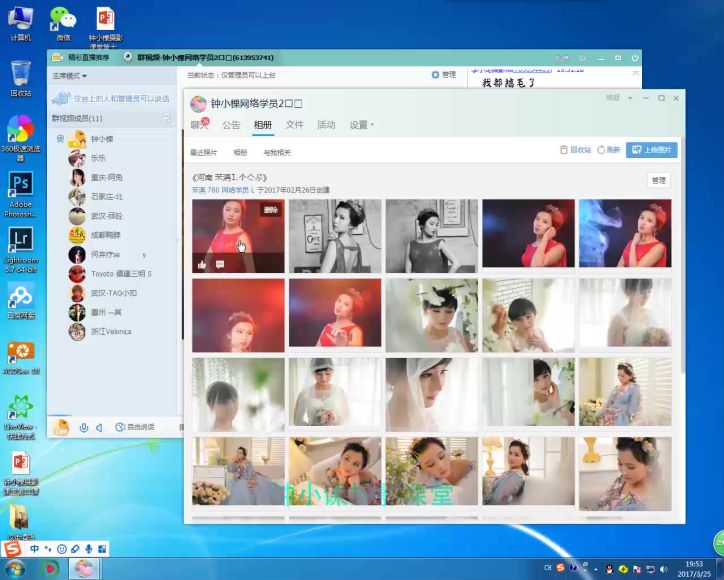
Task: Click the album creator name link
Action: coord(223,190)
